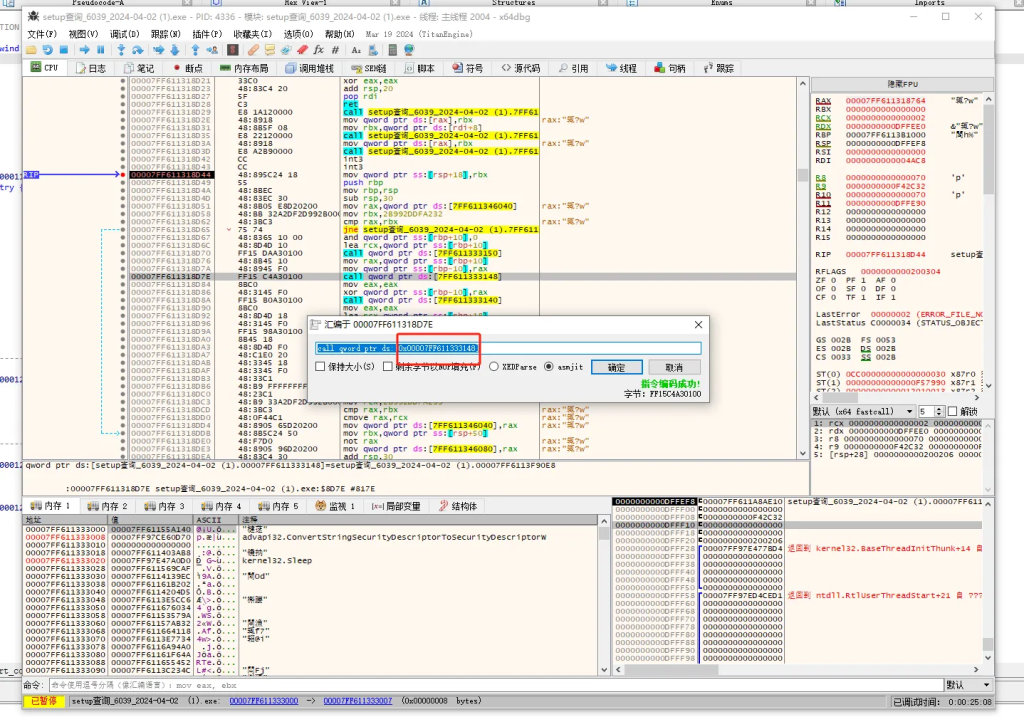Click the 取消 button in assemble dialog

click(x=675, y=367)
